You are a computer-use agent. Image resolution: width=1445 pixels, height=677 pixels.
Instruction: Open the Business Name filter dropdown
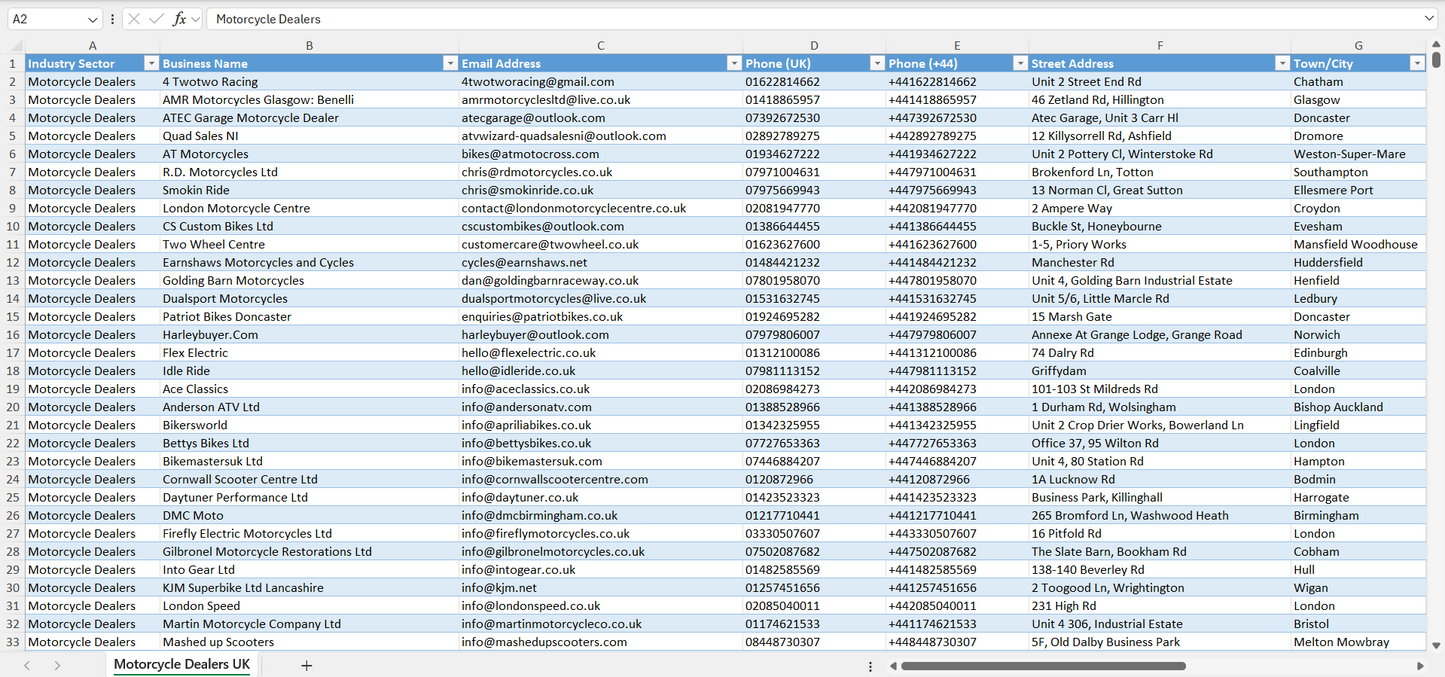pyautogui.click(x=450, y=64)
